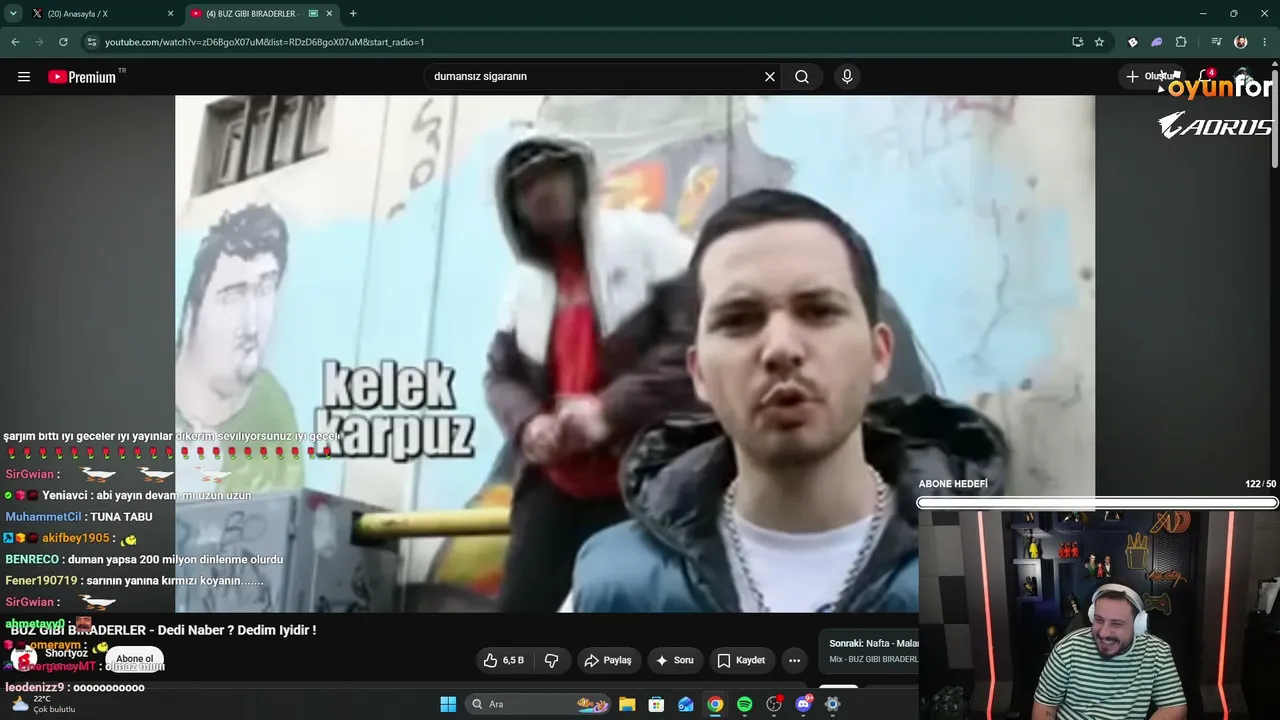The width and height of the screenshot is (1280, 720).
Task: Open the Oluştur create menu
Action: coord(1150,77)
